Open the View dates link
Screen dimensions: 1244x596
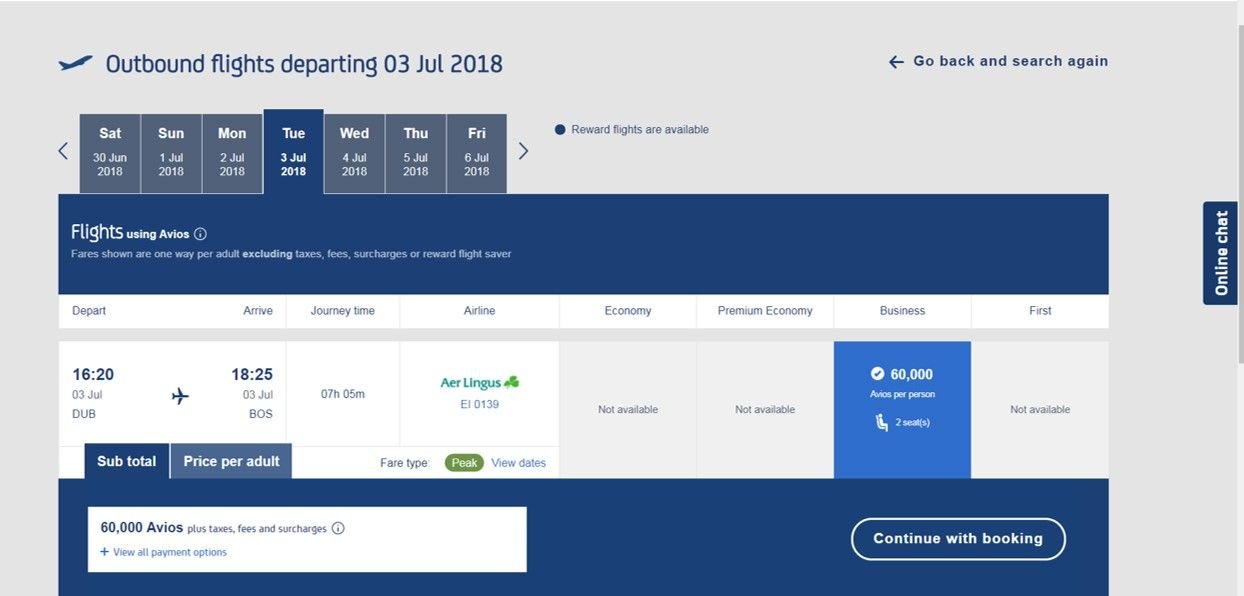pyautogui.click(x=518, y=463)
